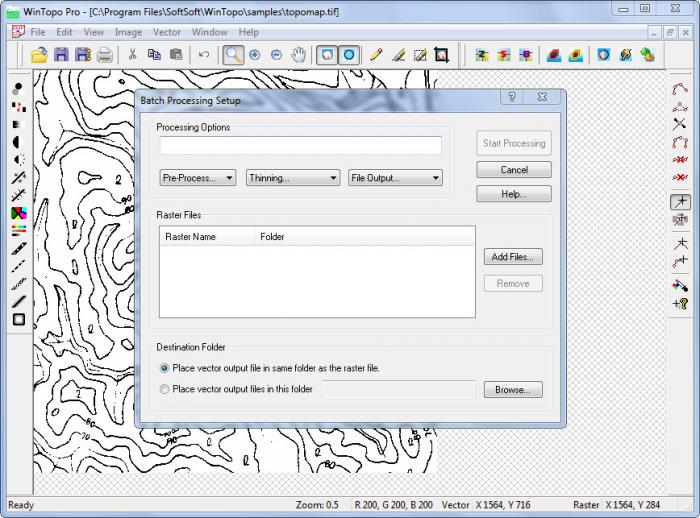This screenshot has height=518, width=700.
Task: Click the Browse... button
Action: pyautogui.click(x=513, y=389)
